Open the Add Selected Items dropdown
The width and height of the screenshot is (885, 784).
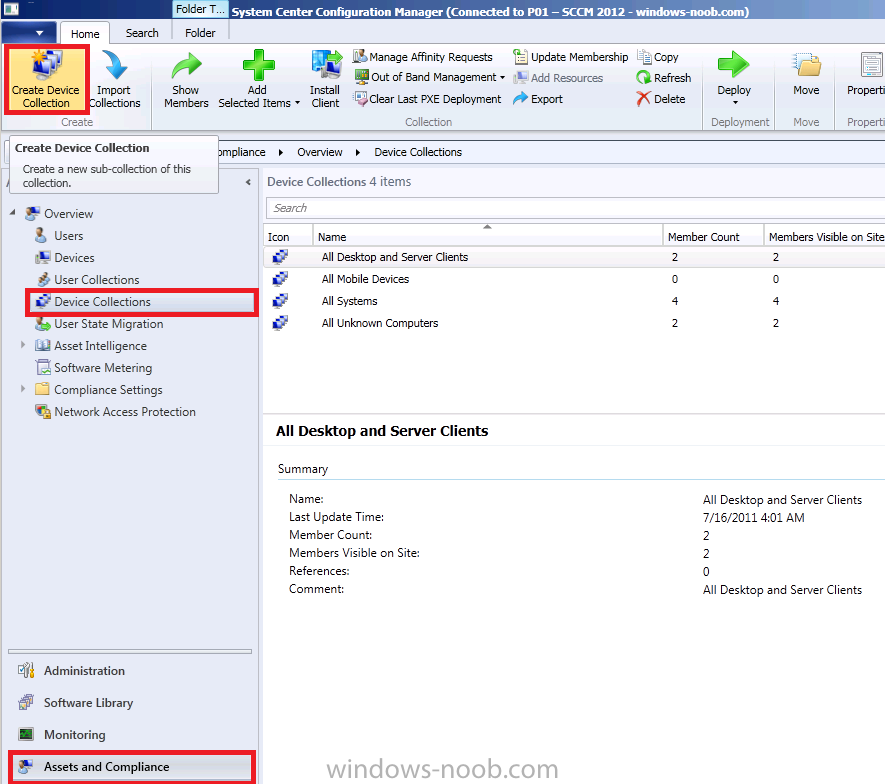(259, 80)
